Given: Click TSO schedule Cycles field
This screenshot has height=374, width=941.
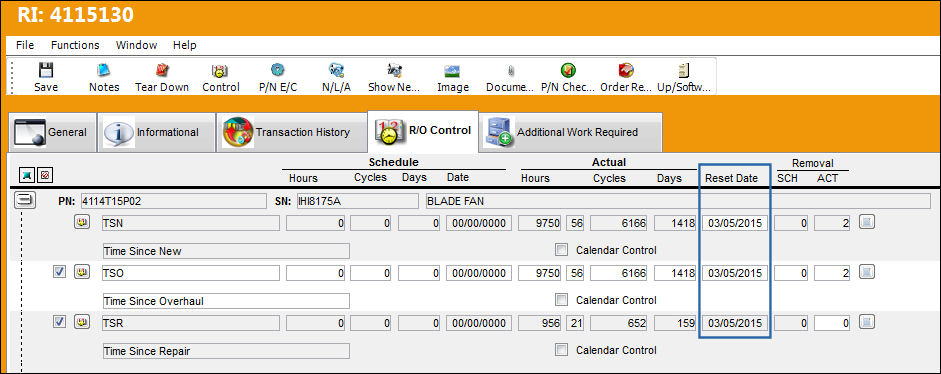Looking at the screenshot, I should click(x=371, y=273).
